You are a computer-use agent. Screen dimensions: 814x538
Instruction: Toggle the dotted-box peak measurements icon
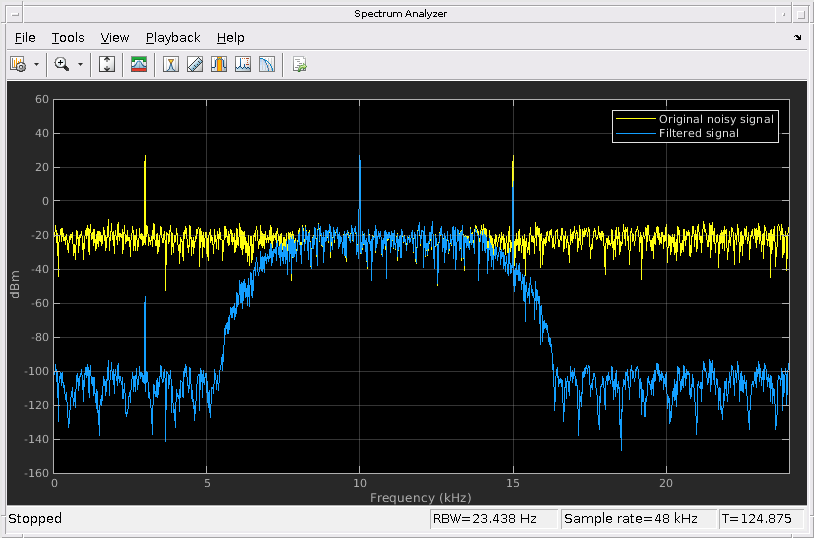pyautogui.click(x=242, y=65)
